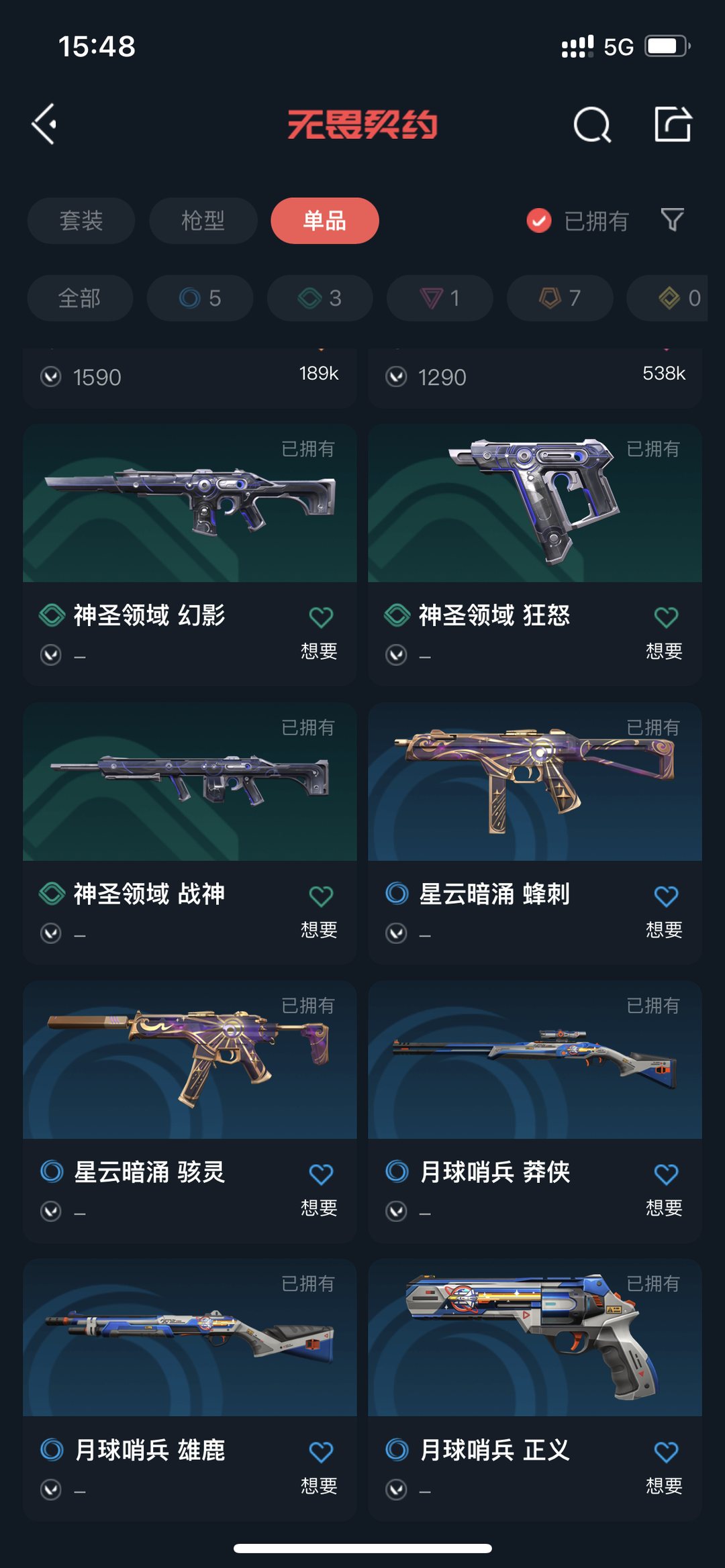Open the search magnifier icon
This screenshot has width=725, height=1568.
[592, 125]
